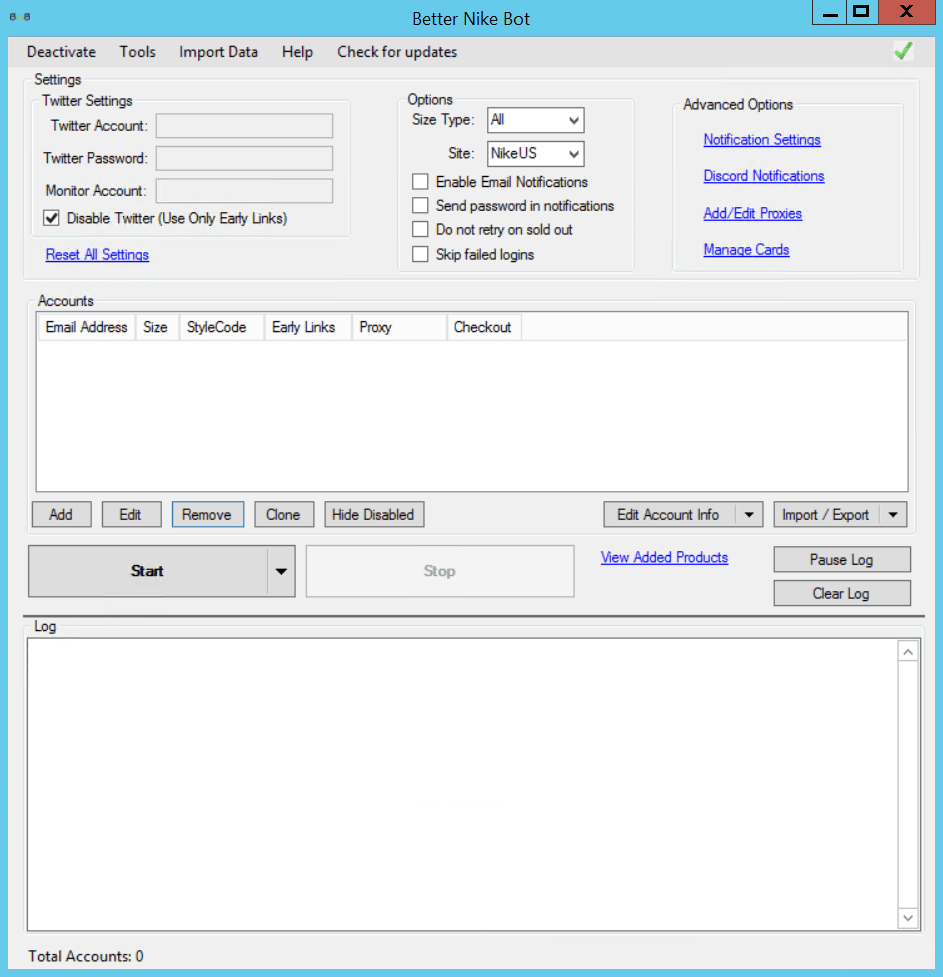Open the Help menu
This screenshot has height=977, width=943.
(297, 52)
